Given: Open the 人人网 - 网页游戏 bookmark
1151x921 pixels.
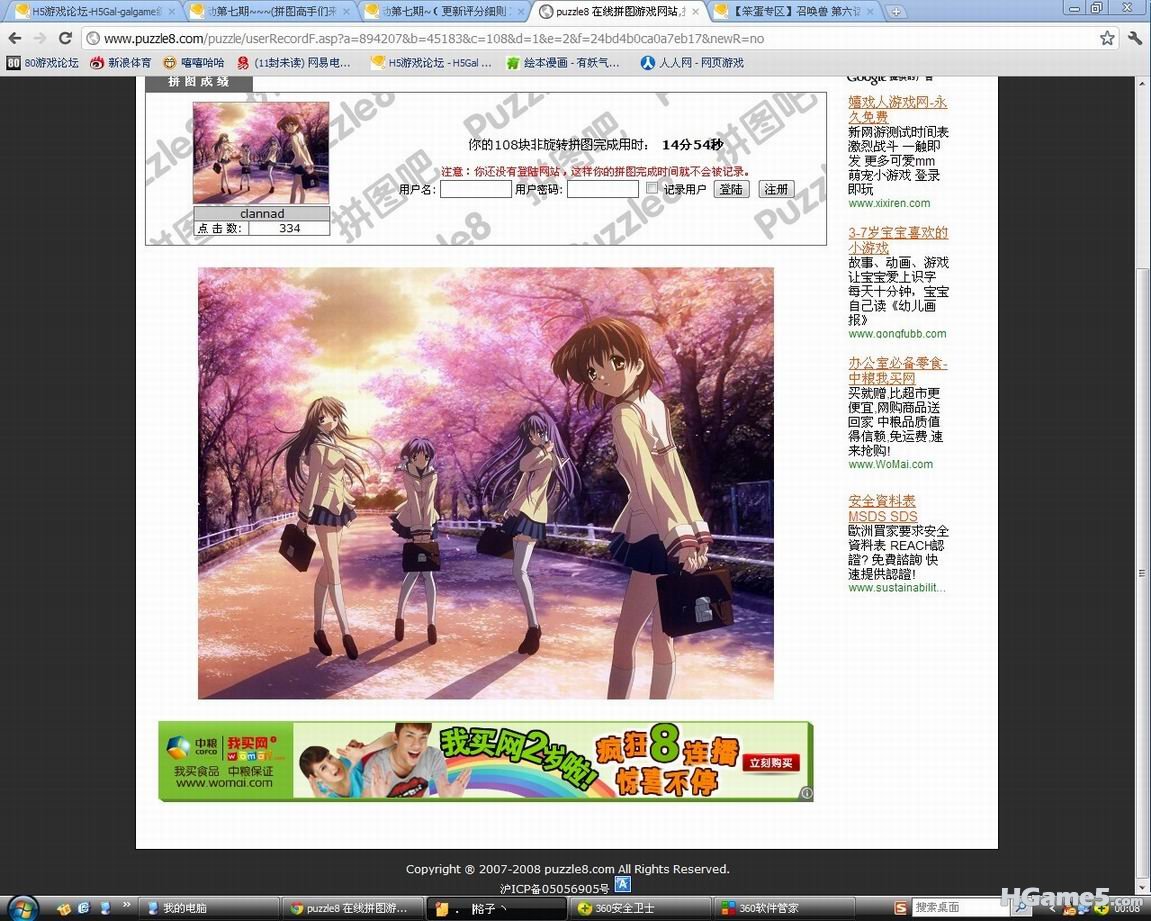Looking at the screenshot, I should pos(692,63).
